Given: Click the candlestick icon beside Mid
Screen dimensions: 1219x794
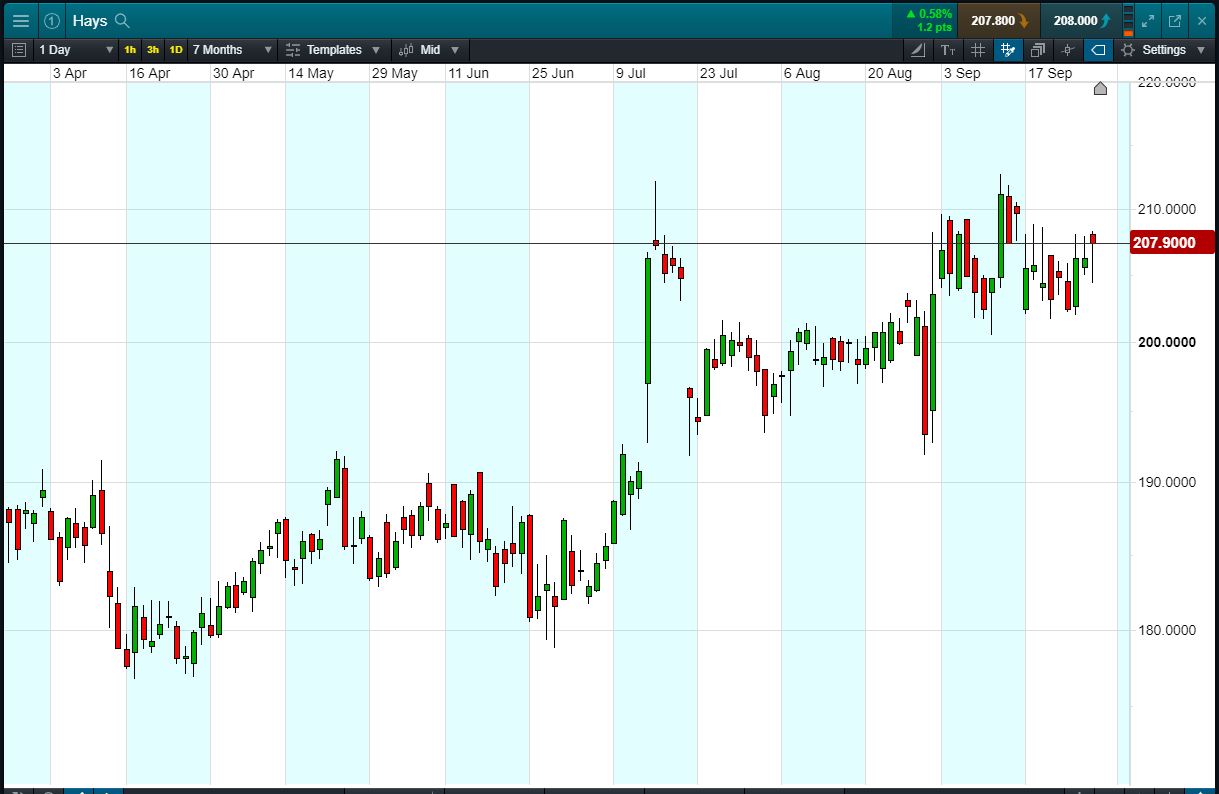Looking at the screenshot, I should tap(407, 50).
